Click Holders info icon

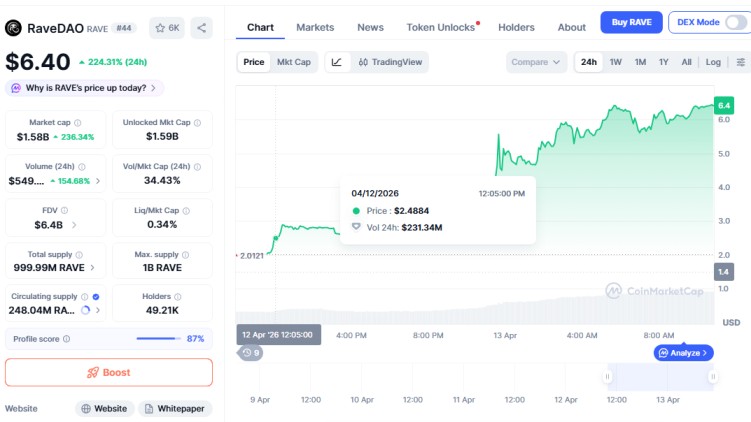click(x=178, y=297)
